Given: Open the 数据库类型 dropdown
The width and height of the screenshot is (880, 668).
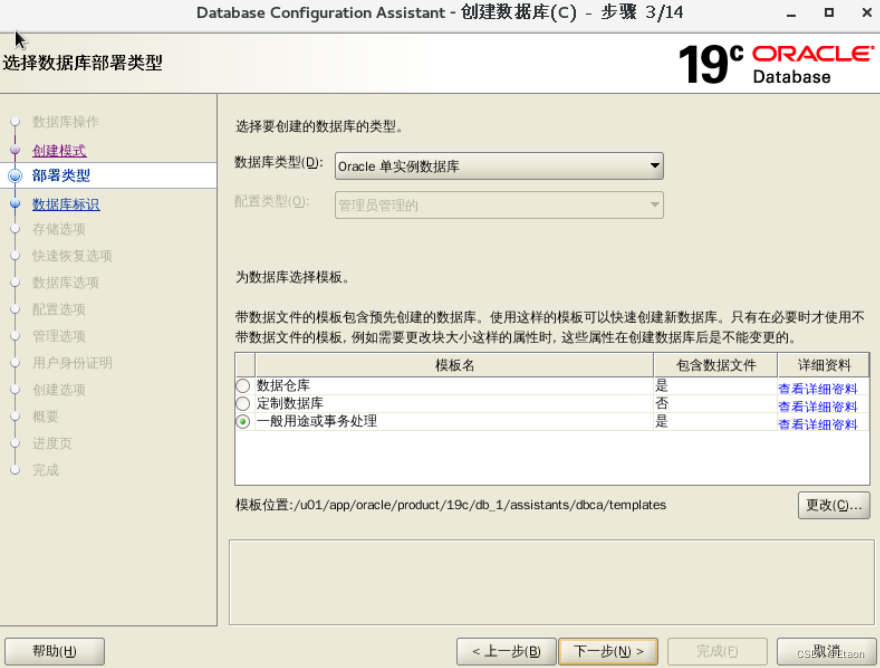Looking at the screenshot, I should (499, 166).
